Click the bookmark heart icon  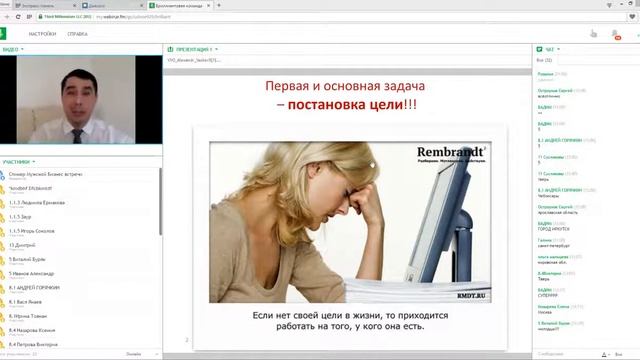(x=632, y=17)
